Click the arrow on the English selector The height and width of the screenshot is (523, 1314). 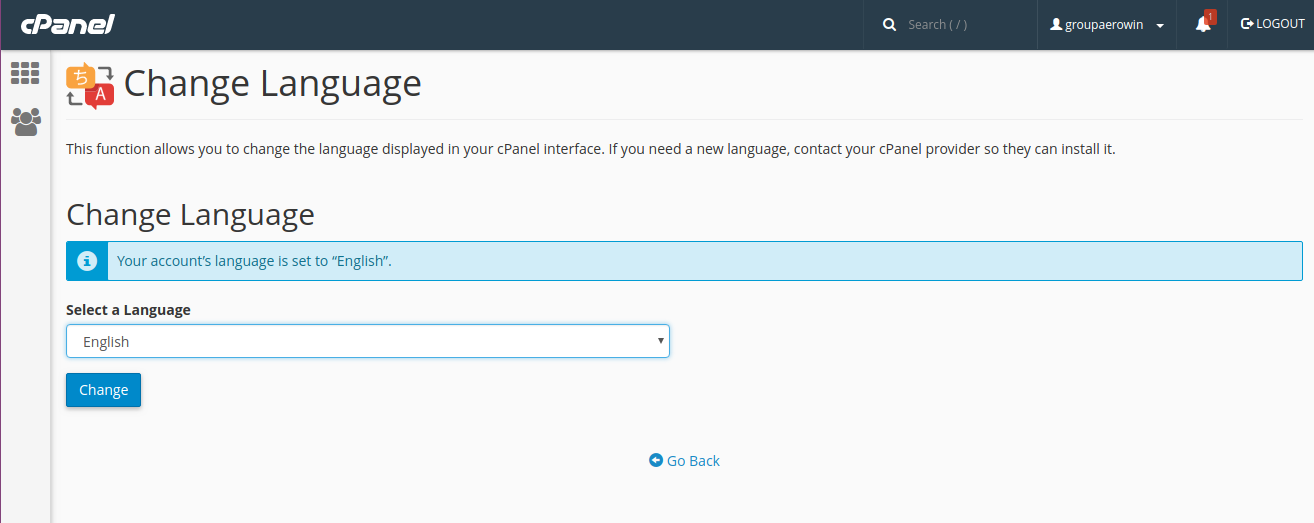tap(660, 341)
